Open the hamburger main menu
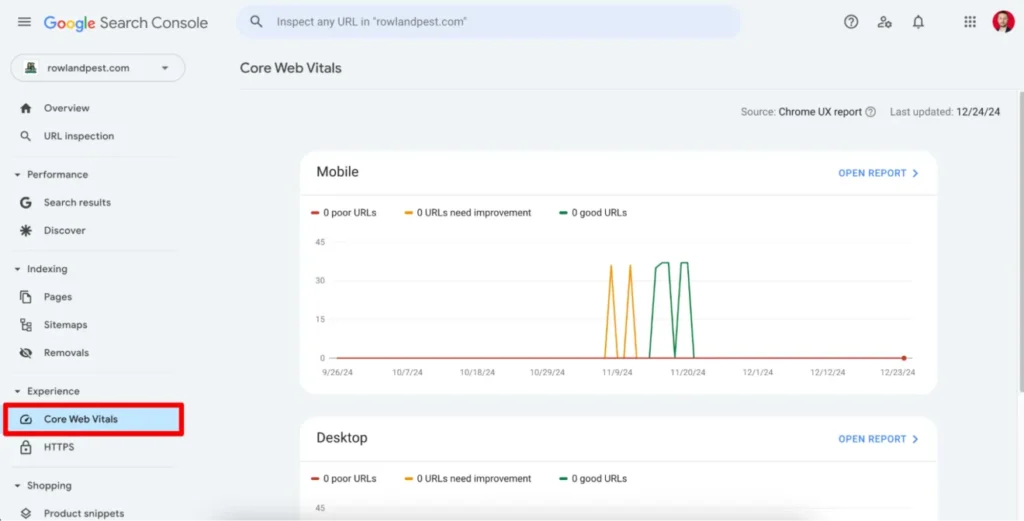 pos(24,22)
